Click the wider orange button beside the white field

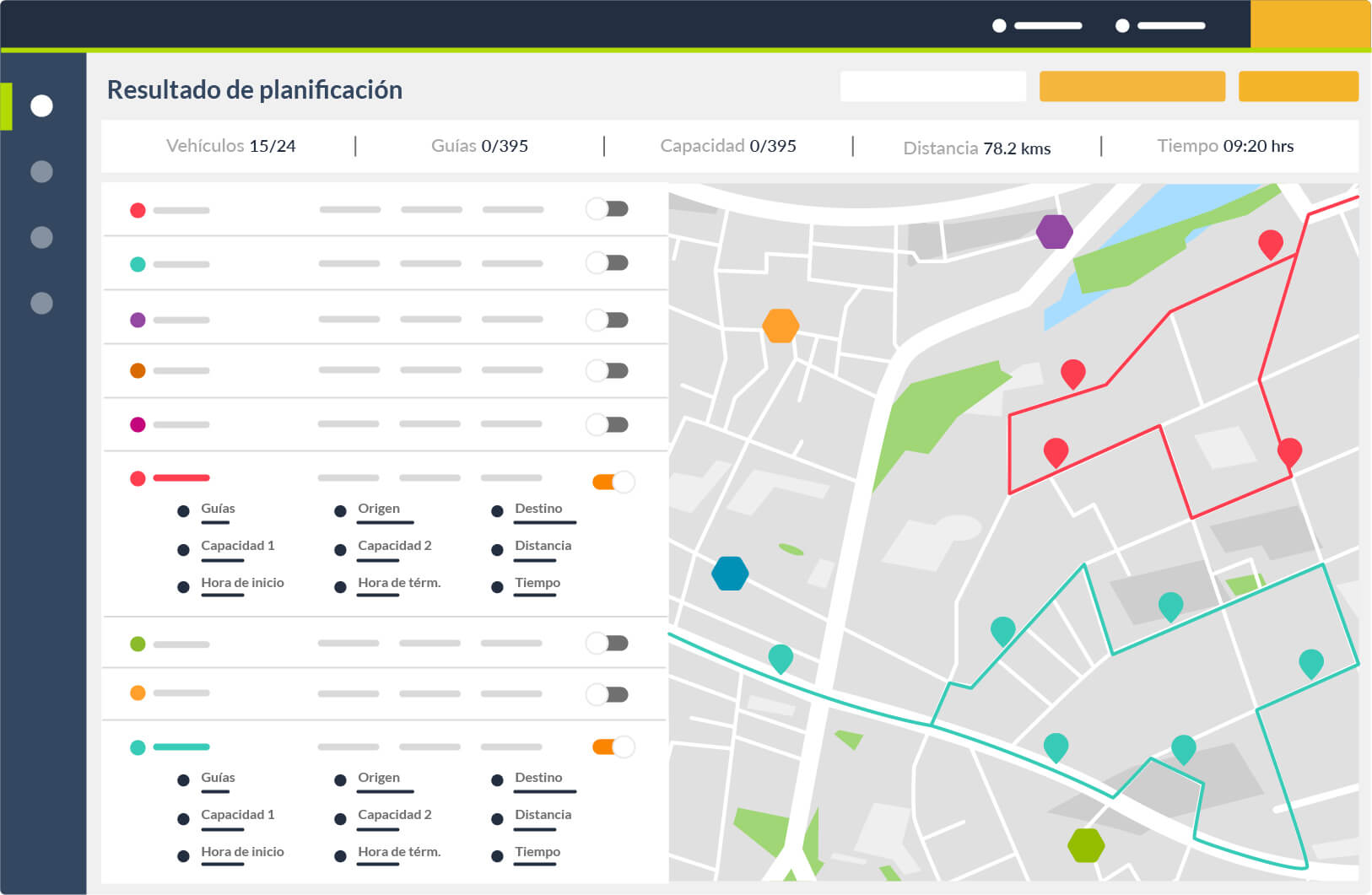(x=1132, y=86)
